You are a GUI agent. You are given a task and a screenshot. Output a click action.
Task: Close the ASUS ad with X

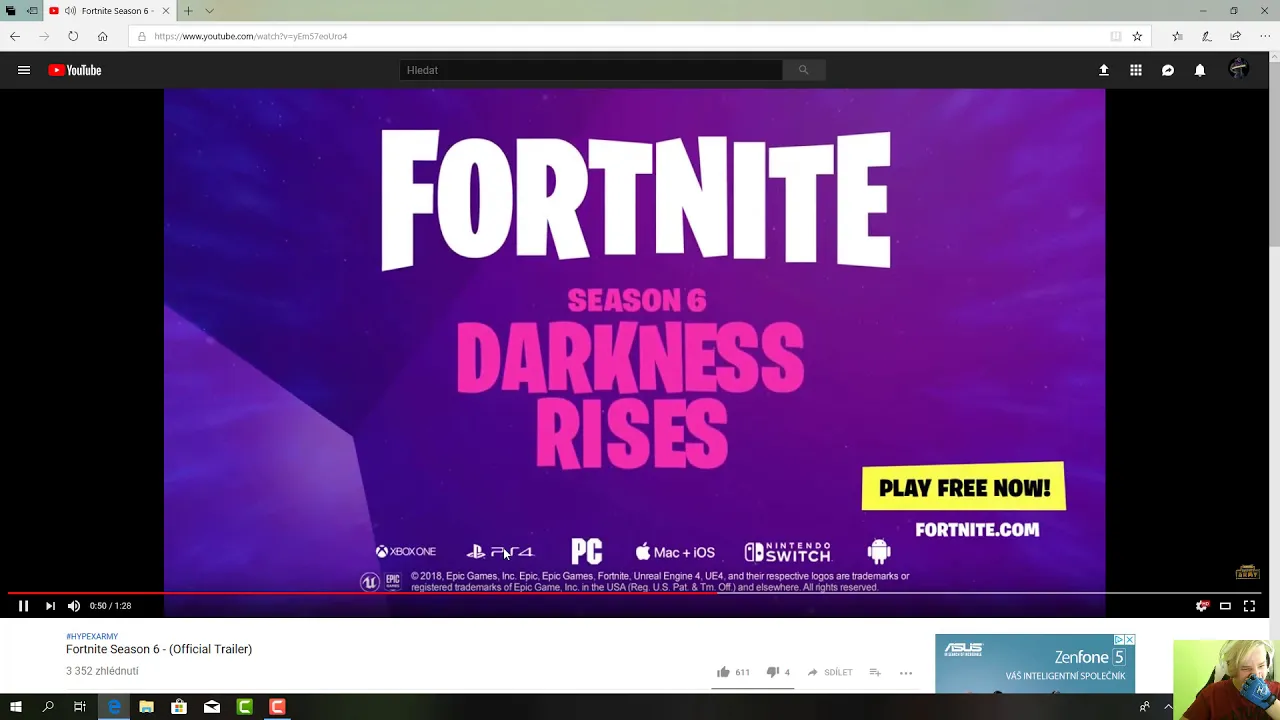coord(1130,639)
